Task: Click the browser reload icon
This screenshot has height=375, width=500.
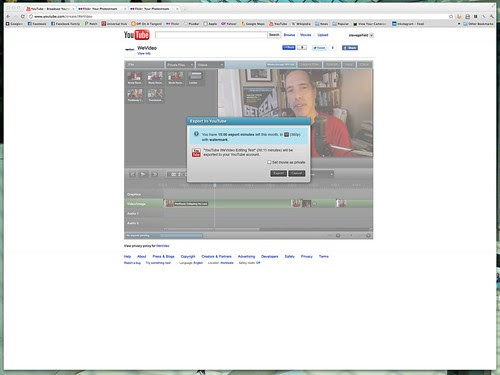Action: 23,16
